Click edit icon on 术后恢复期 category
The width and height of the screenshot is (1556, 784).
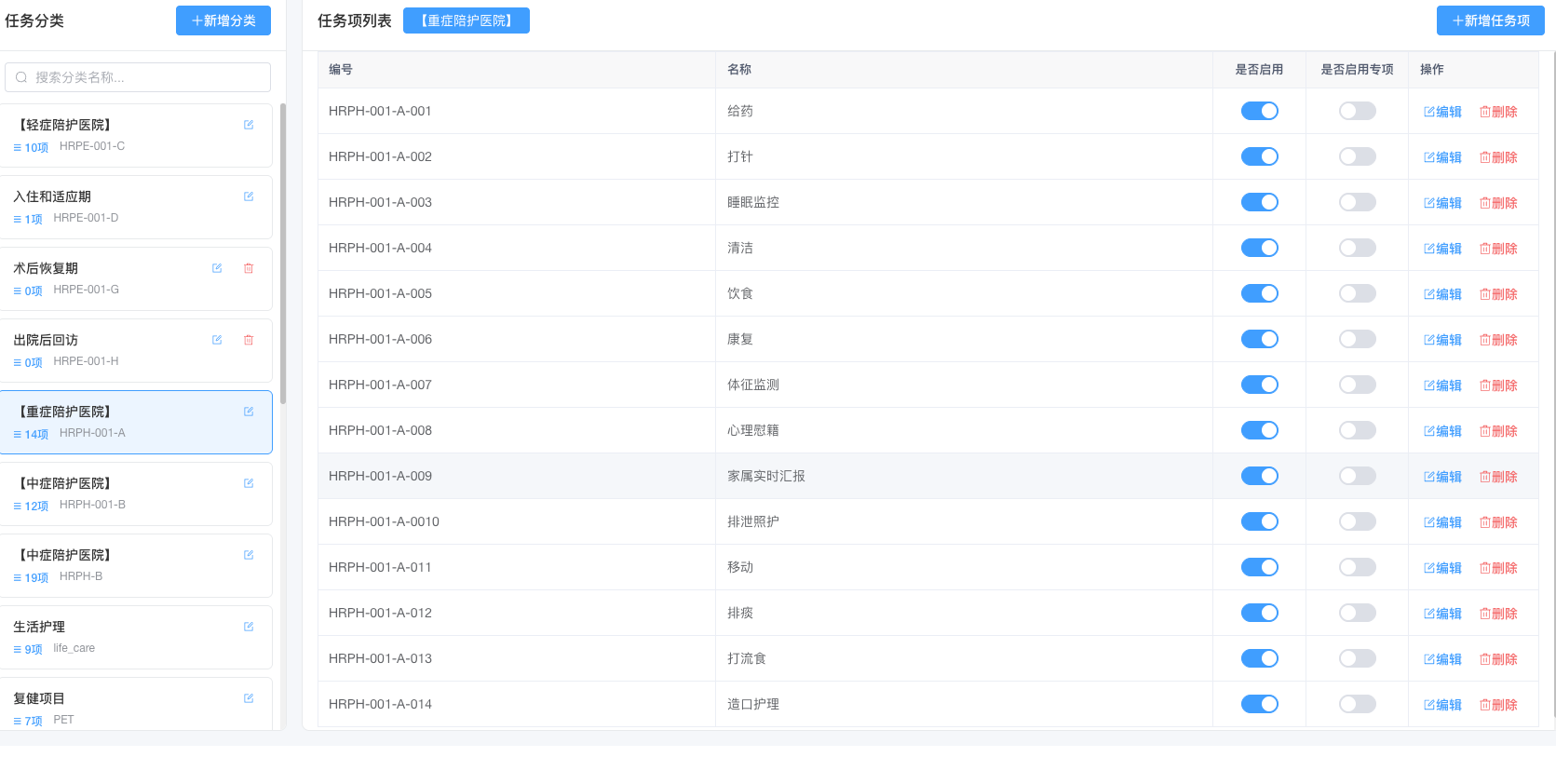[x=217, y=268]
